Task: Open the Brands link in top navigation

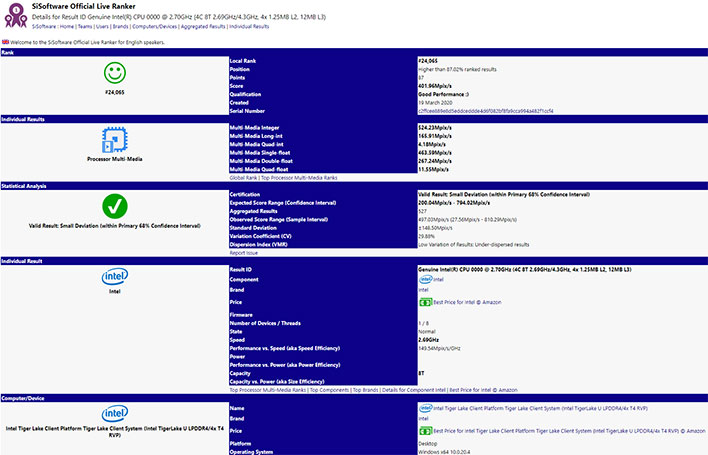Action: pyautogui.click(x=119, y=27)
